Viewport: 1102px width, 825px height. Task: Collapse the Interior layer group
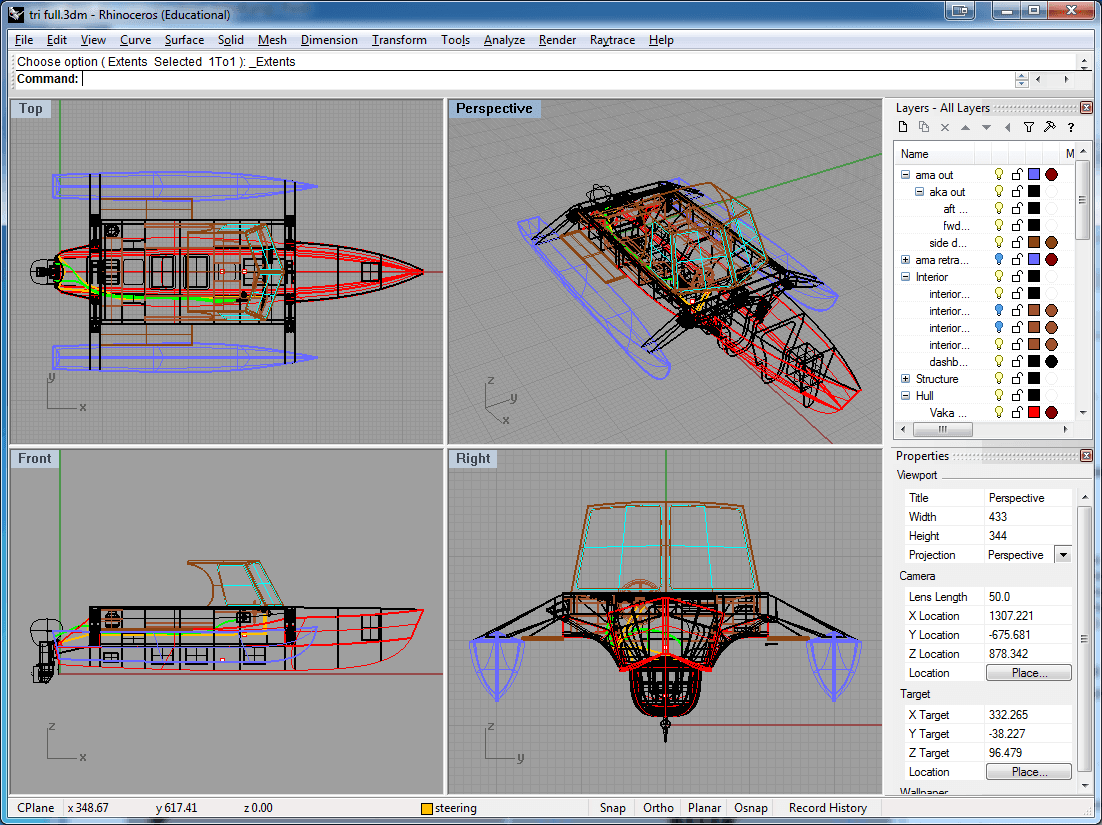[906, 277]
